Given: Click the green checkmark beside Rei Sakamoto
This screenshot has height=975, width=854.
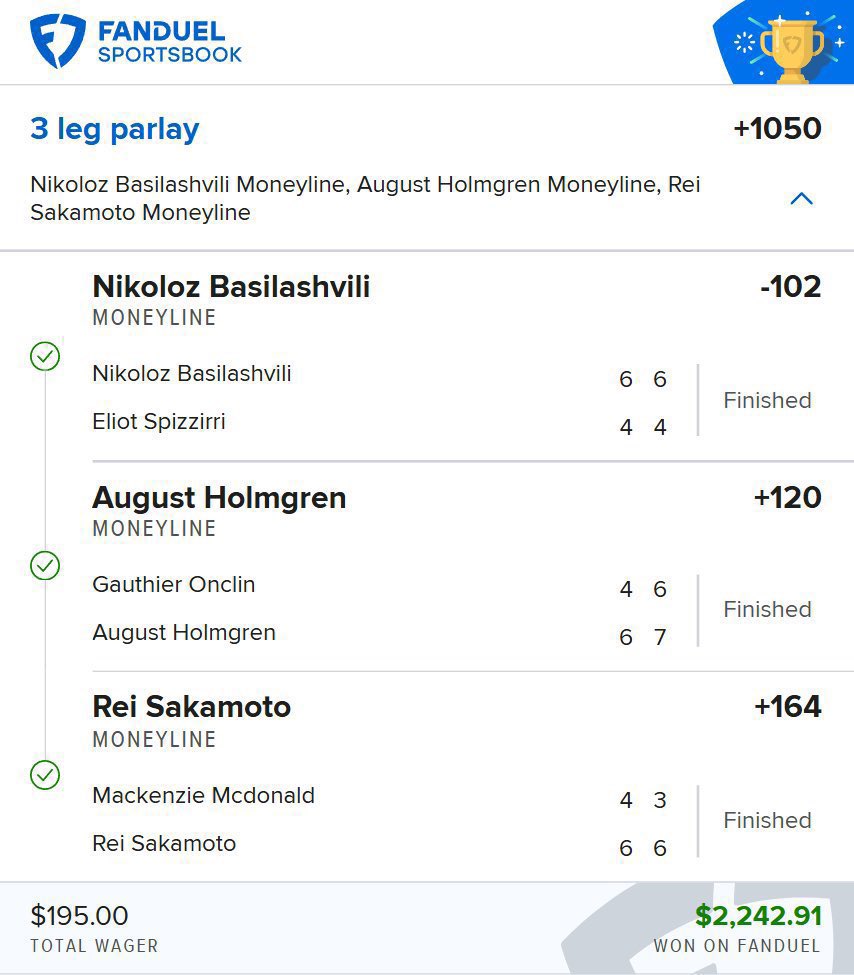Looking at the screenshot, I should (x=45, y=775).
